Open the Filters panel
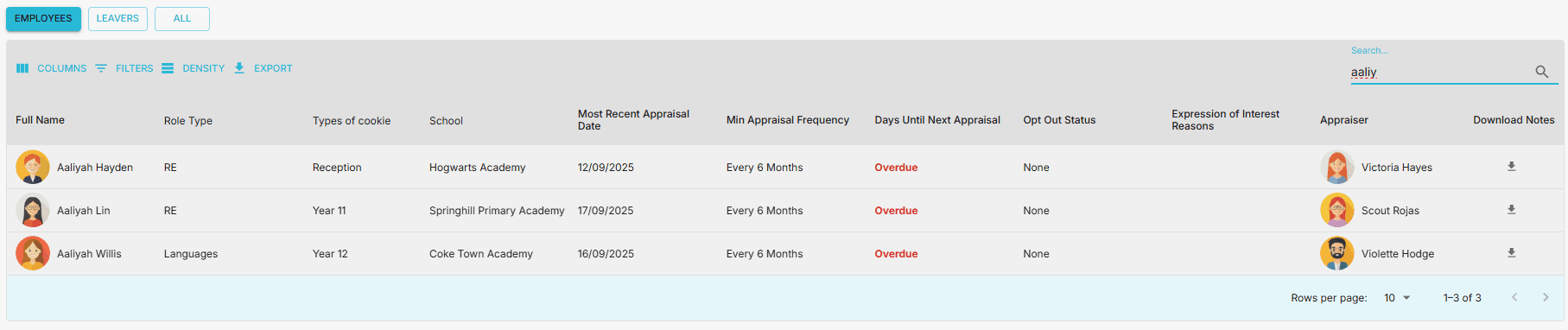The height and width of the screenshot is (330, 1568). 124,68
